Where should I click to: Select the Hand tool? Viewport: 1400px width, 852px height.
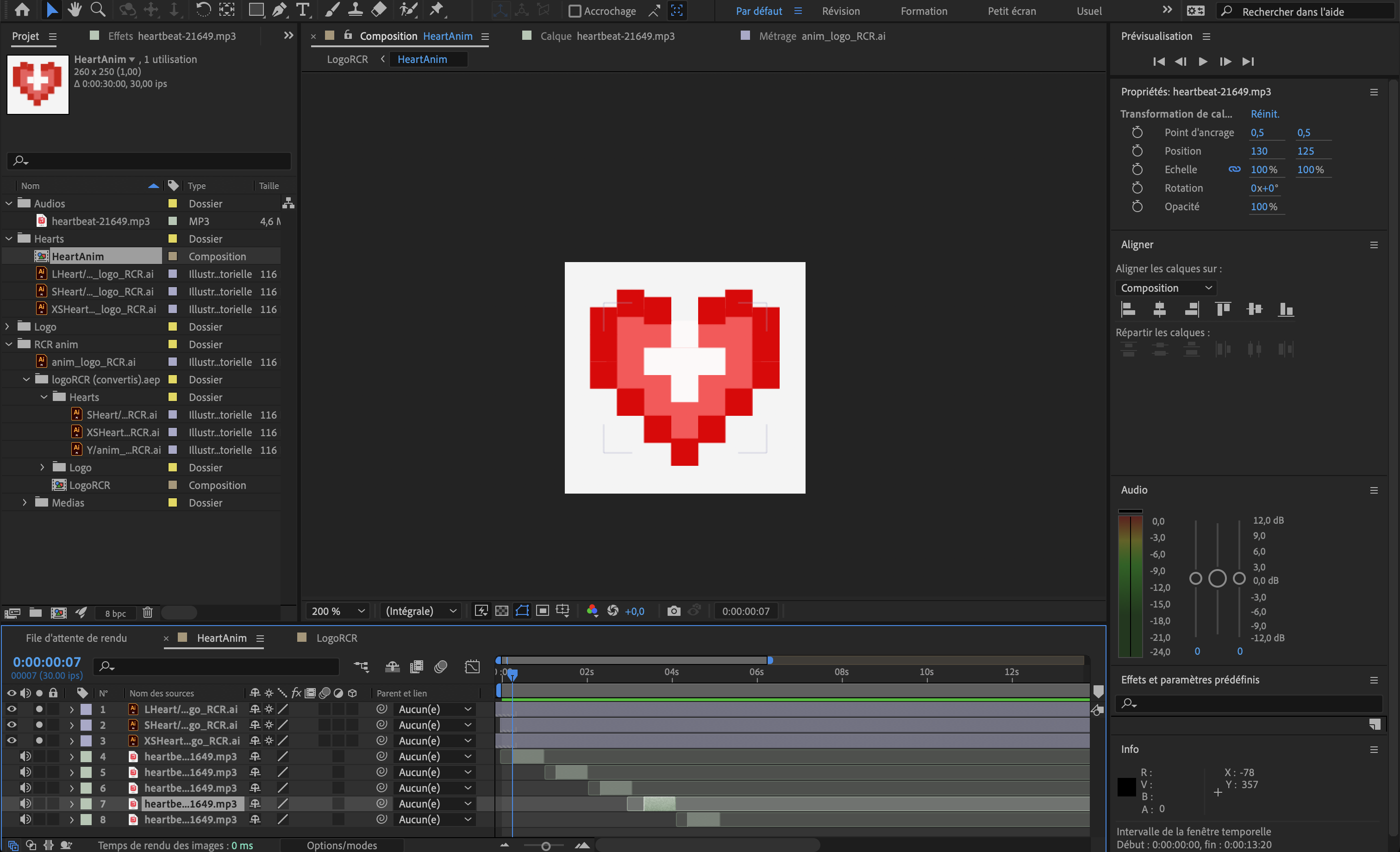click(74, 10)
